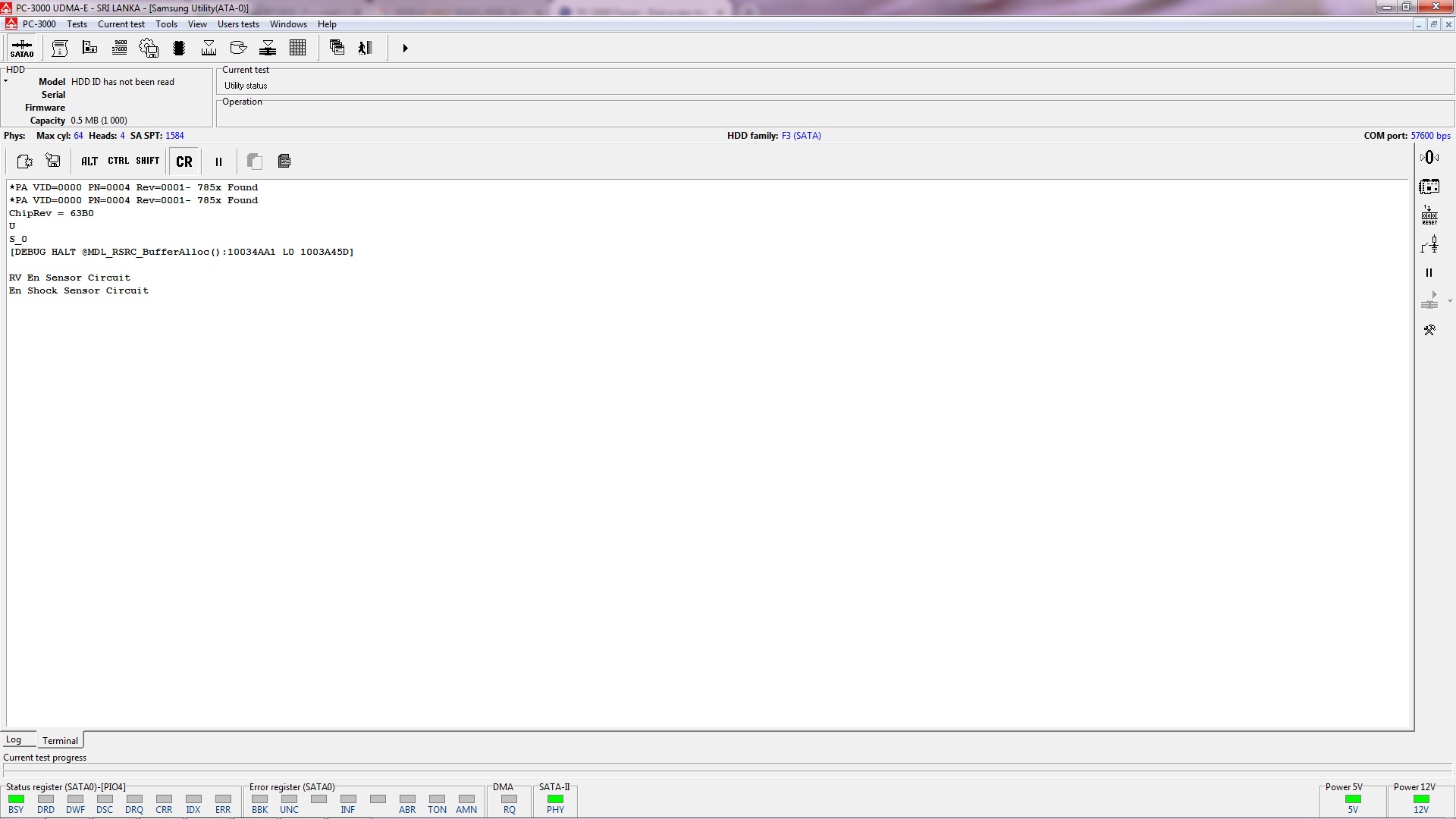1456x819 pixels.
Task: Click the play start test button
Action: coord(405,48)
